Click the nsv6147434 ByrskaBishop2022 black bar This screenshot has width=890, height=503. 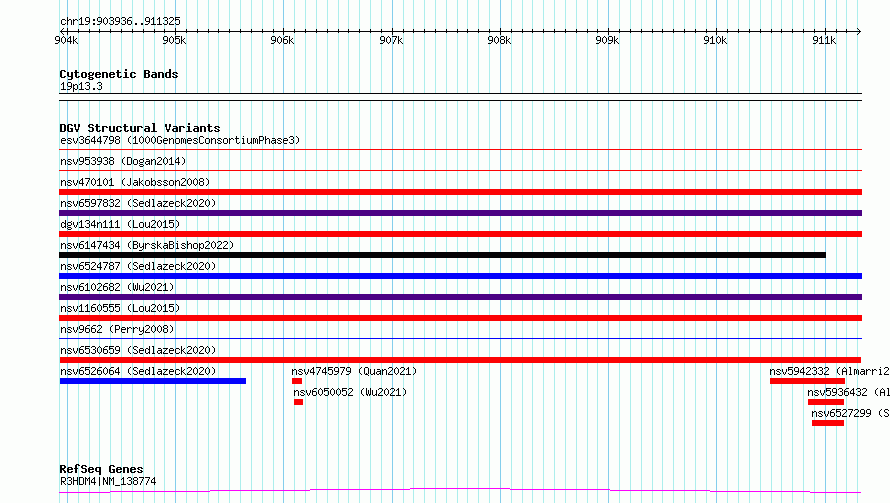(442, 255)
